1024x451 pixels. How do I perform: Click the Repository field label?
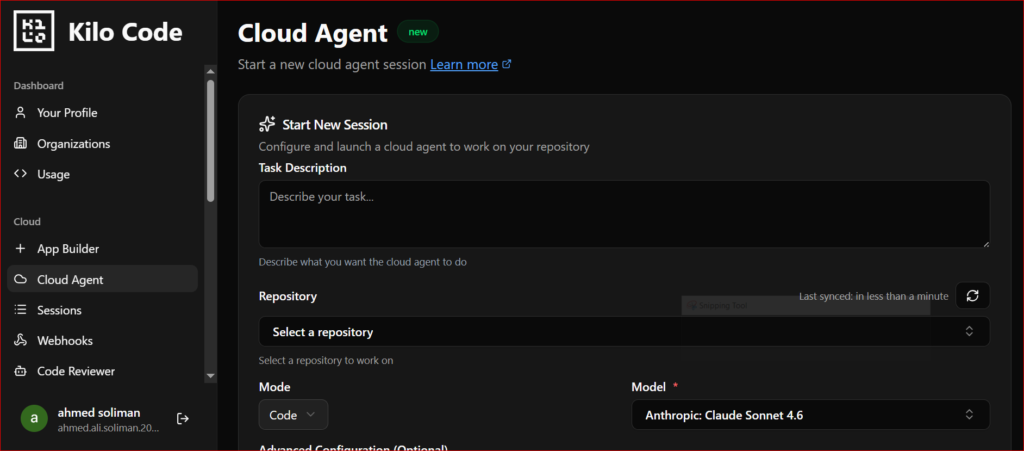(288, 296)
